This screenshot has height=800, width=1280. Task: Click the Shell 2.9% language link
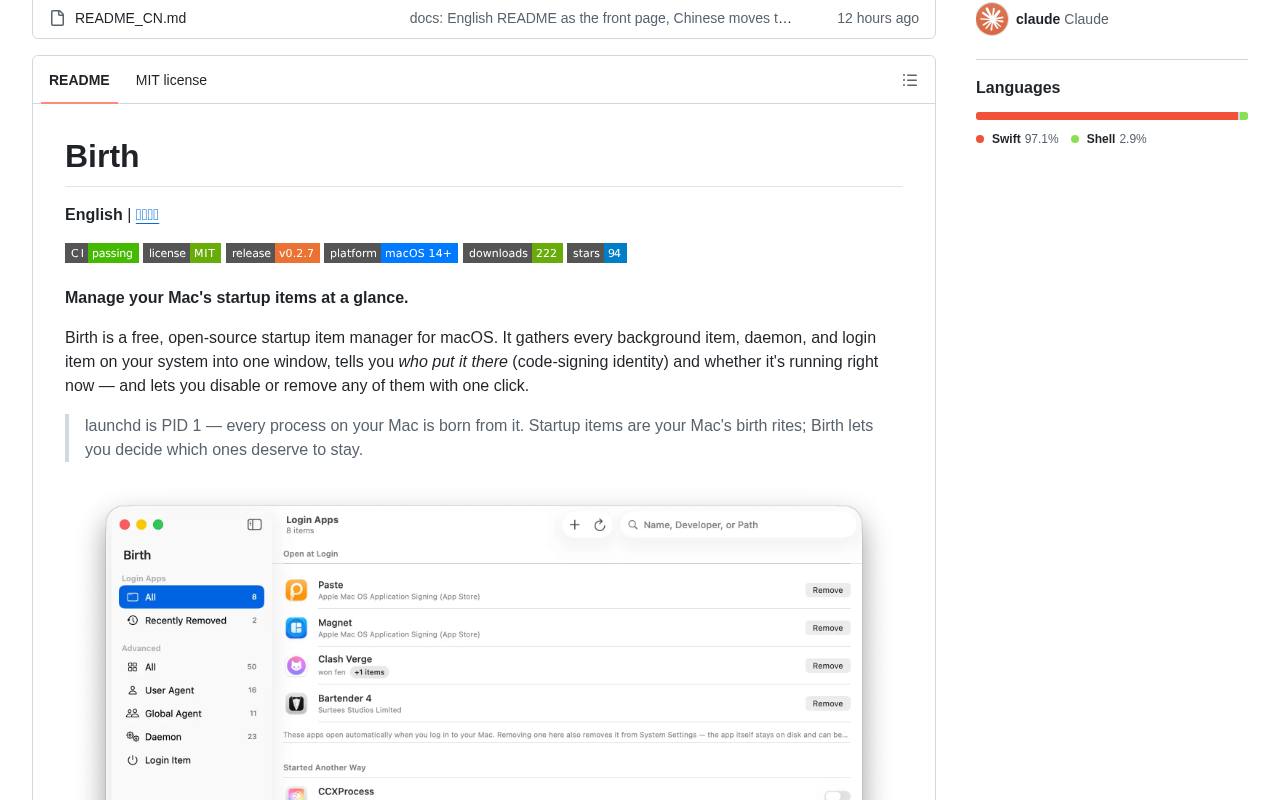pos(1109,139)
